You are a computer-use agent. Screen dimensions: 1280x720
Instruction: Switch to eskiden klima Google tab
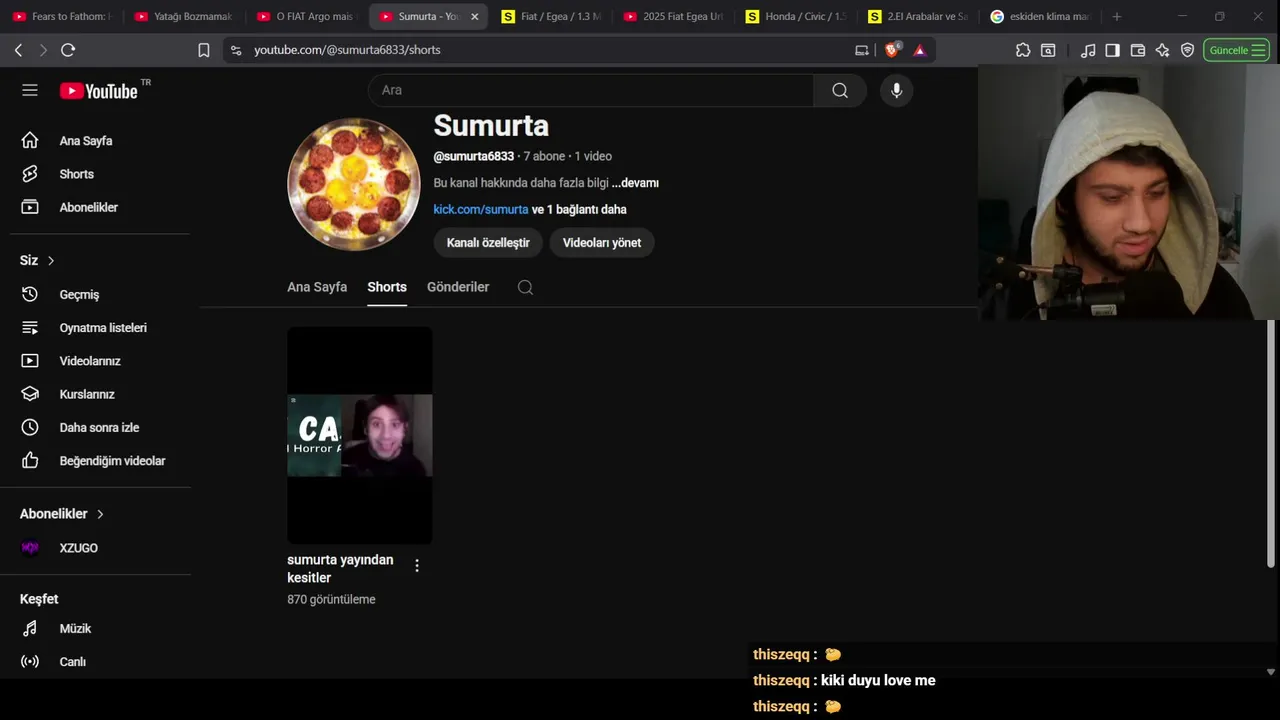(x=1040, y=17)
